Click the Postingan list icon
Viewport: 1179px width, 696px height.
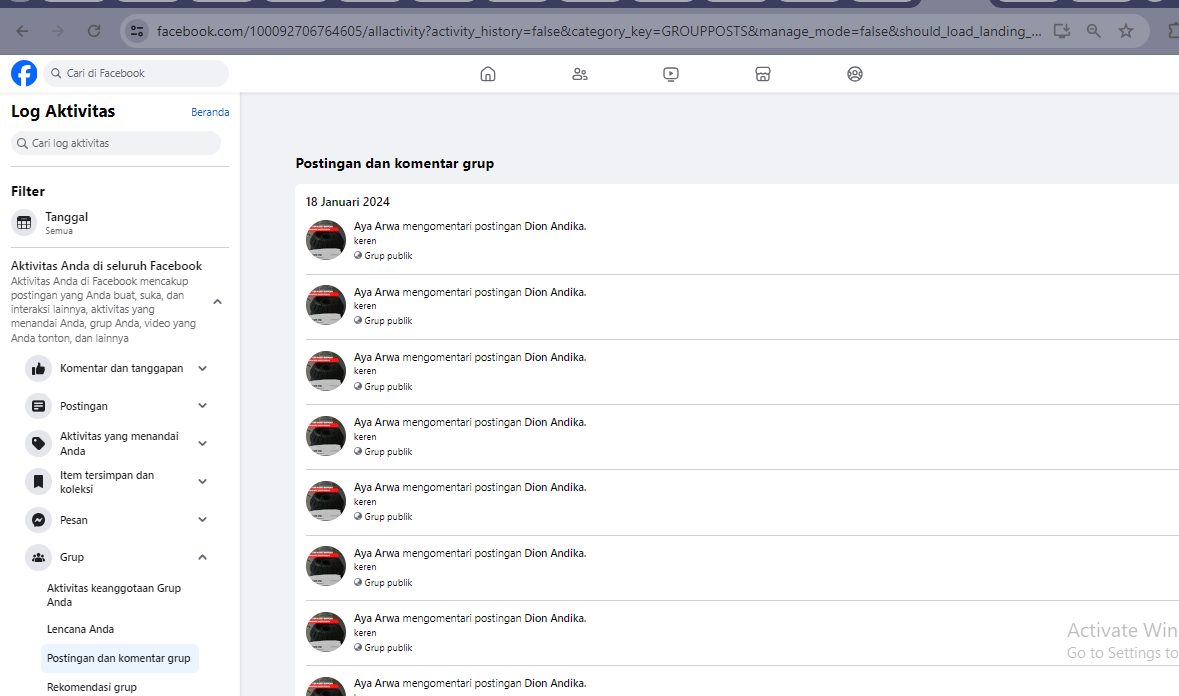click(x=38, y=406)
